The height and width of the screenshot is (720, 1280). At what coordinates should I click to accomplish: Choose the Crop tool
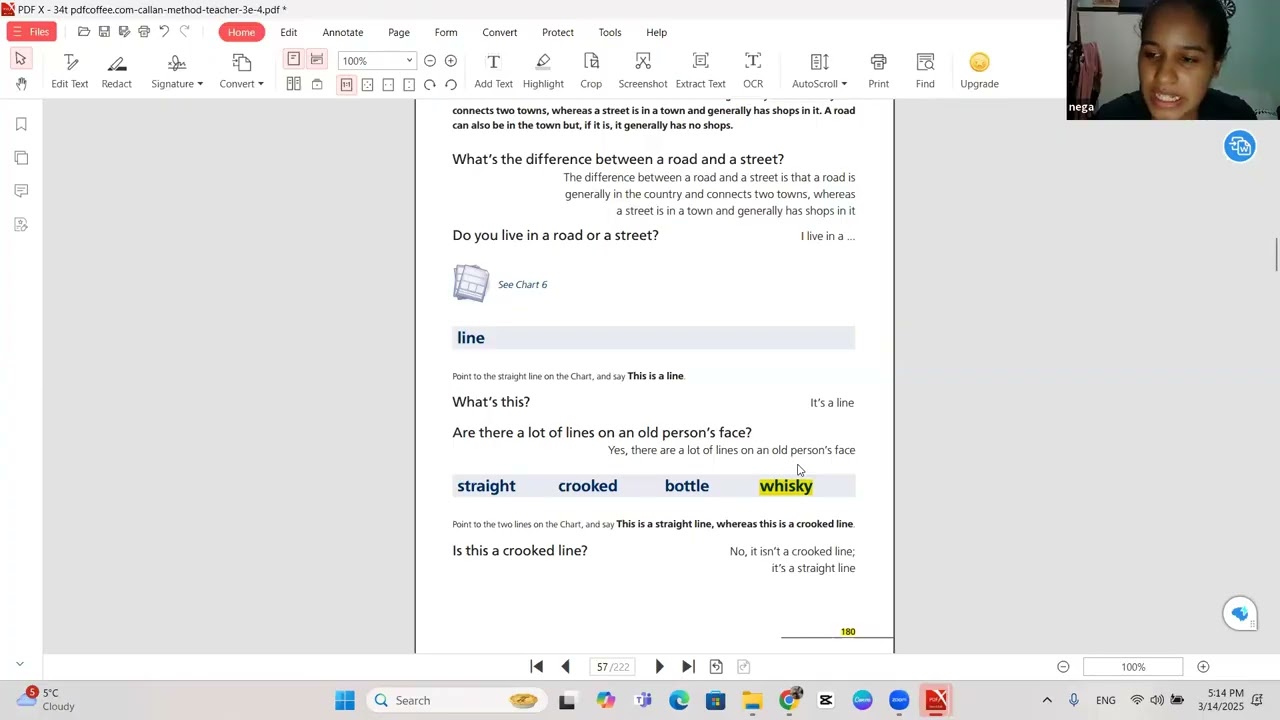[591, 72]
